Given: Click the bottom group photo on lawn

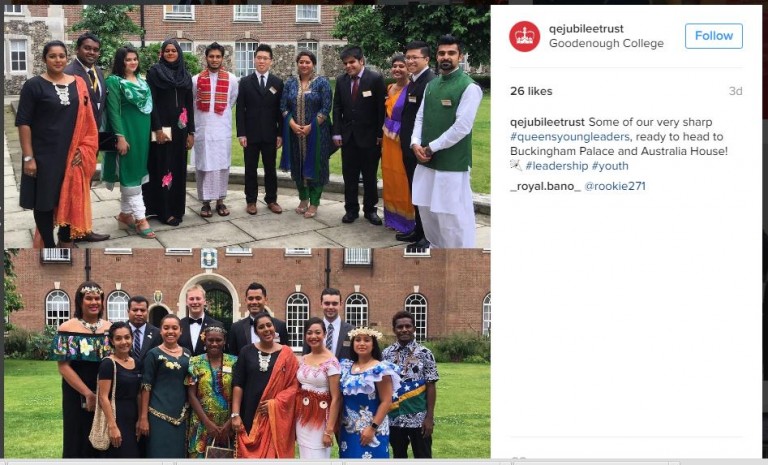Looking at the screenshot, I should [x=247, y=353].
